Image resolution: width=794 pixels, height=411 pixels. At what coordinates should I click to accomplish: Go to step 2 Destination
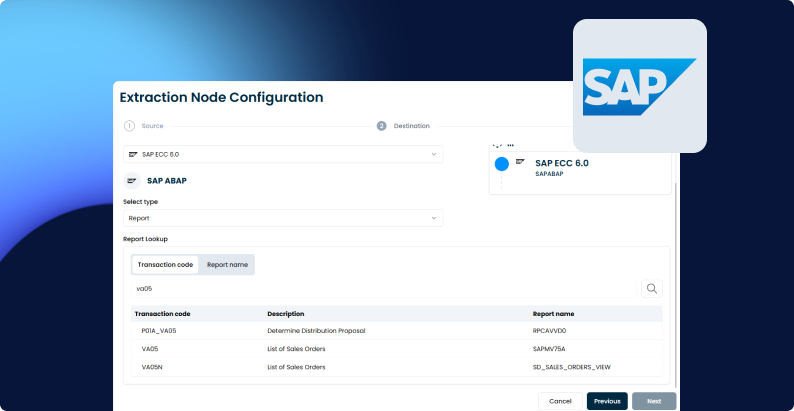coord(404,126)
